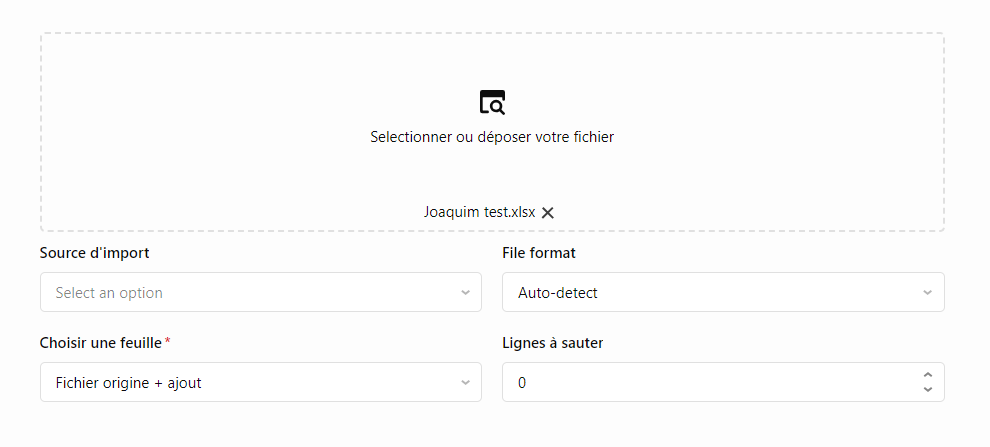
Task: Click the Joaquim test.xlsx file name
Action: 479,212
